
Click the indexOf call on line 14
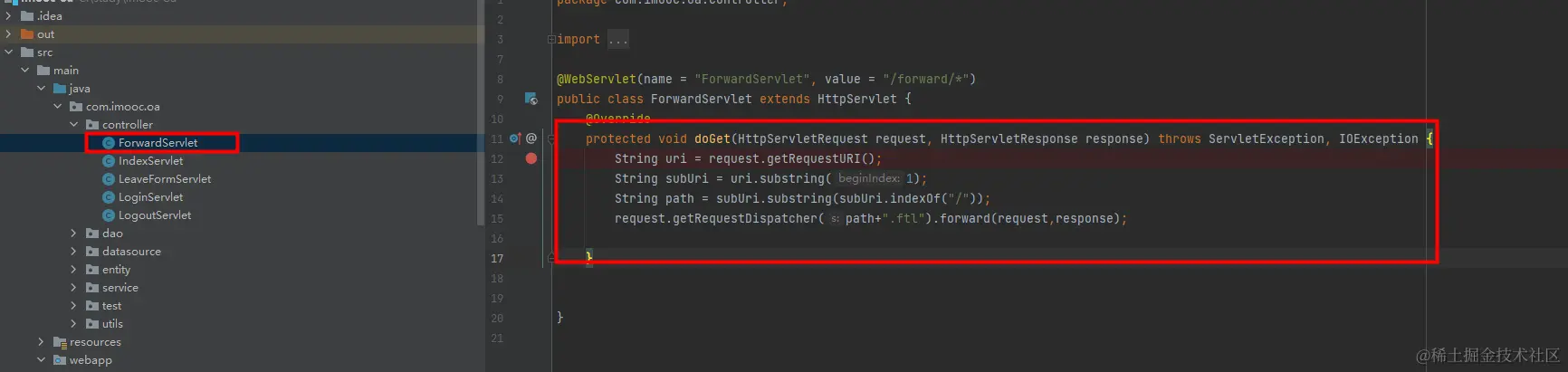(x=914, y=199)
